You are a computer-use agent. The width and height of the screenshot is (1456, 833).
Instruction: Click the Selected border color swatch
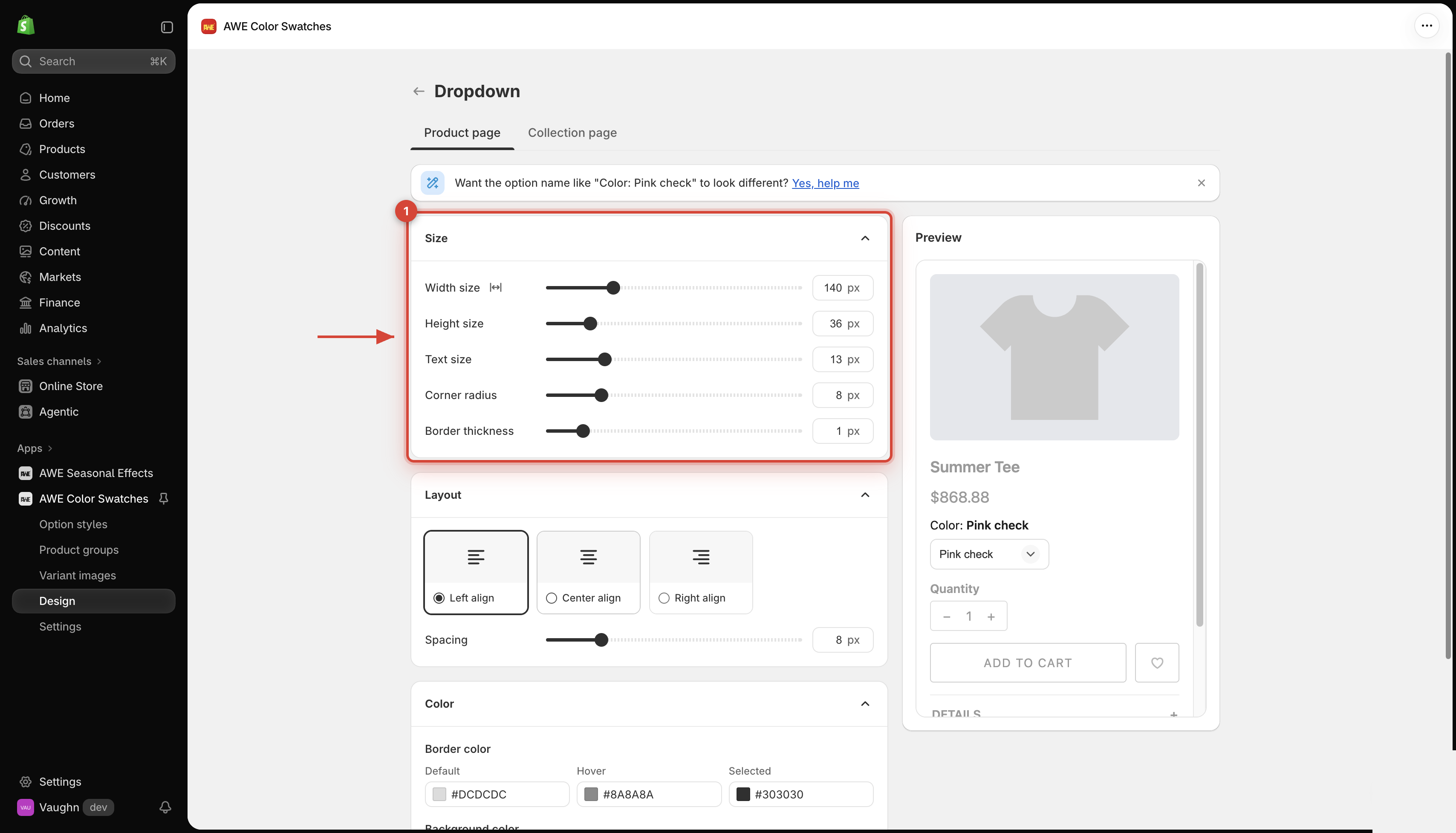[x=743, y=794]
